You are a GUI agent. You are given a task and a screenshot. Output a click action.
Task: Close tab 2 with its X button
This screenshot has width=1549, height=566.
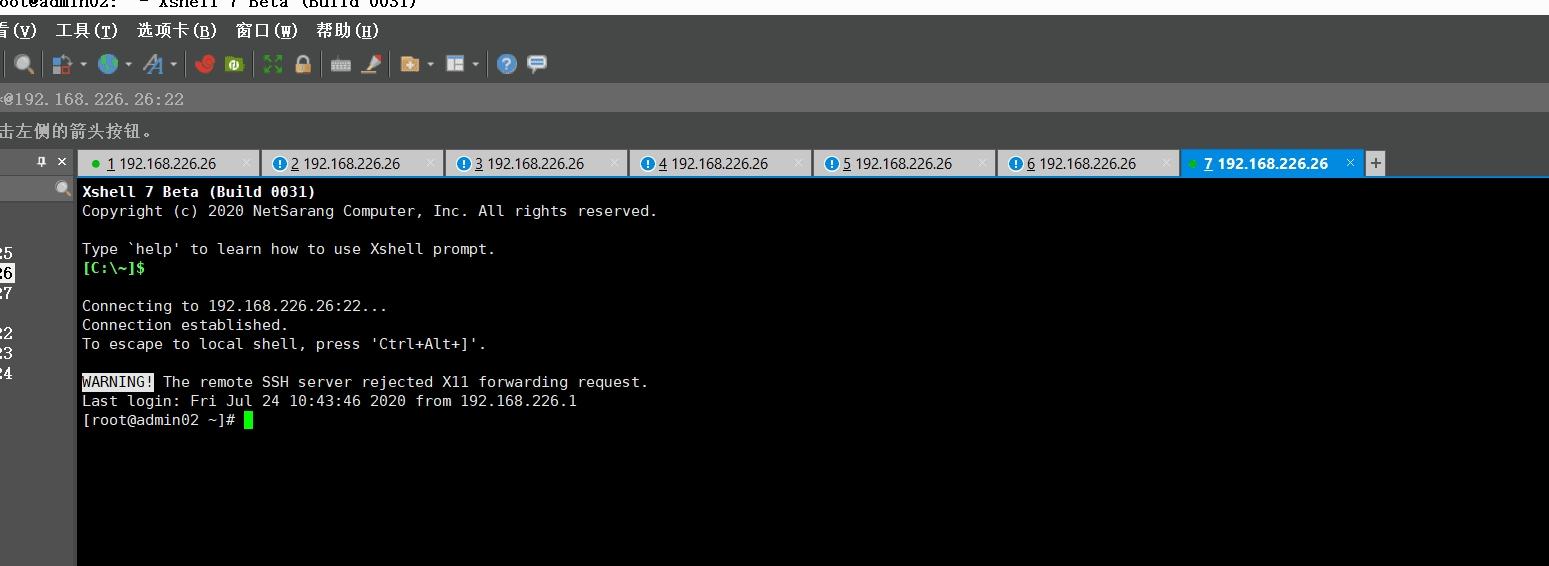[430, 163]
